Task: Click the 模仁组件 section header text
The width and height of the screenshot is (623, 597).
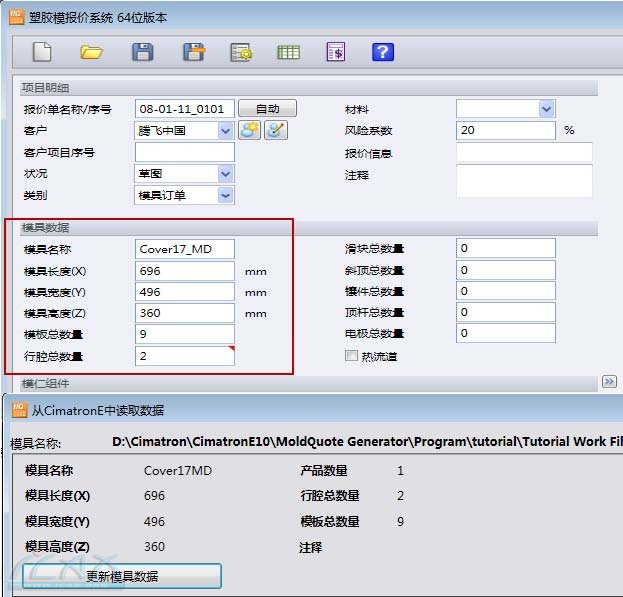Action: (x=45, y=384)
